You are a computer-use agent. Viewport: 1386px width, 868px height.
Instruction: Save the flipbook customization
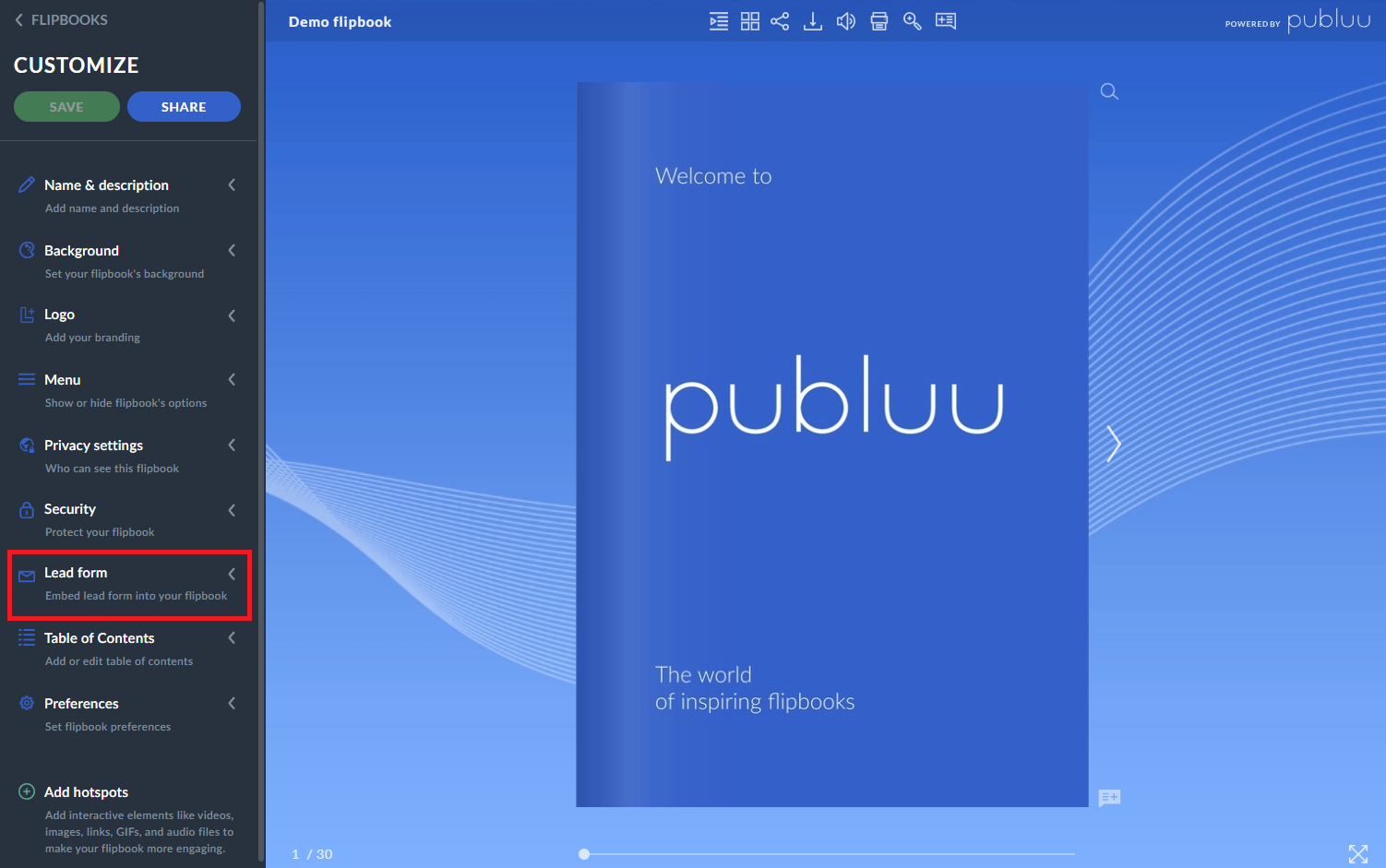click(66, 106)
